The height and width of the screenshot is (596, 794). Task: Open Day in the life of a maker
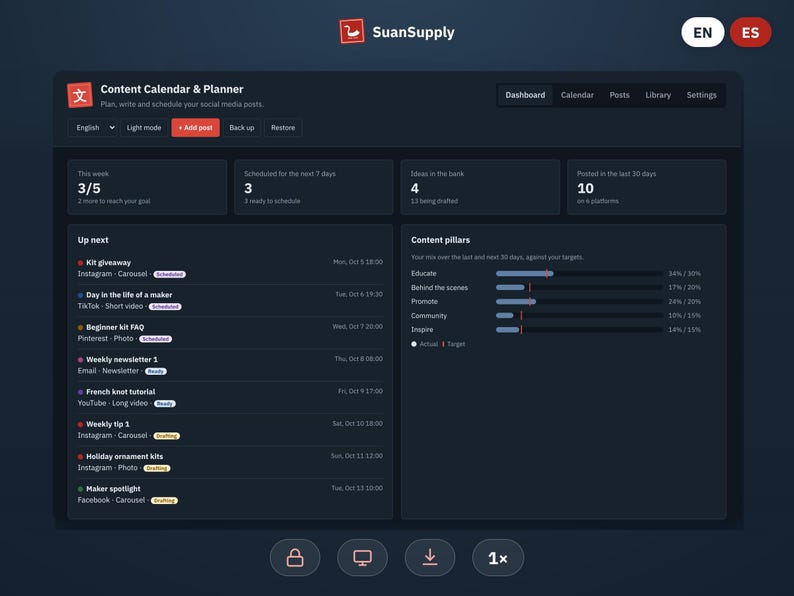(x=230, y=300)
